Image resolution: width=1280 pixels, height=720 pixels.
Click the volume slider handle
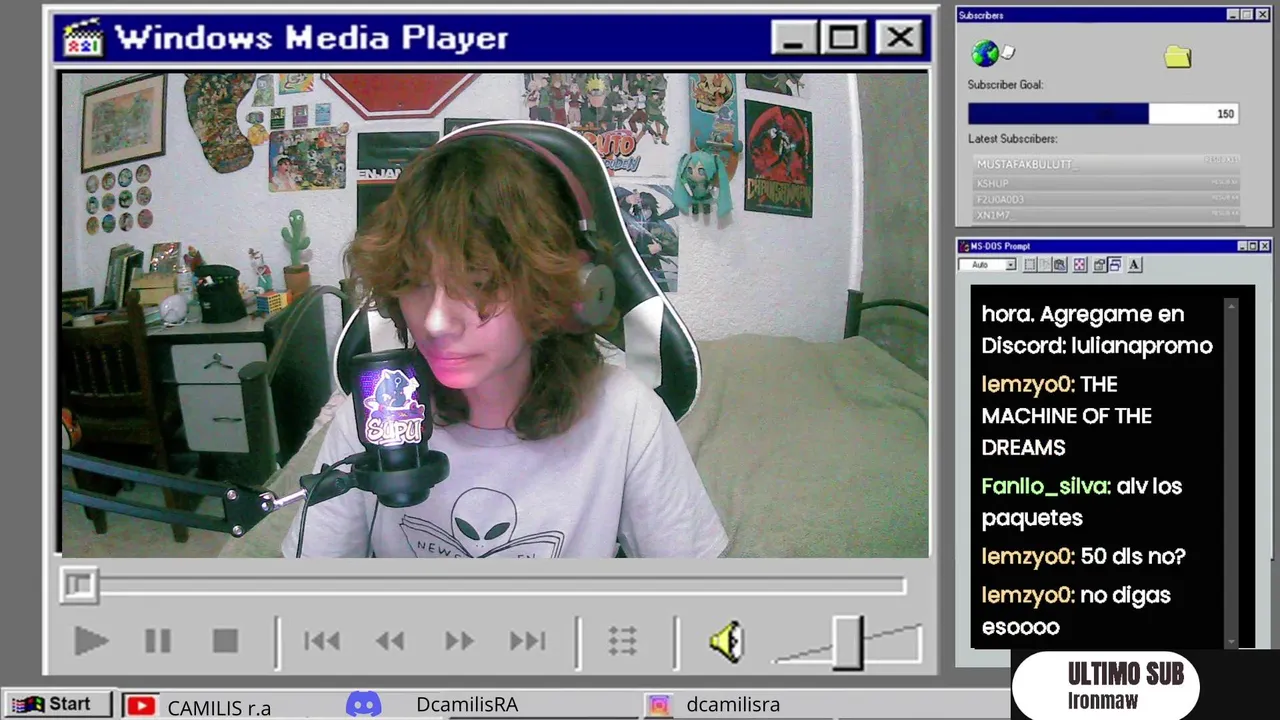point(848,642)
